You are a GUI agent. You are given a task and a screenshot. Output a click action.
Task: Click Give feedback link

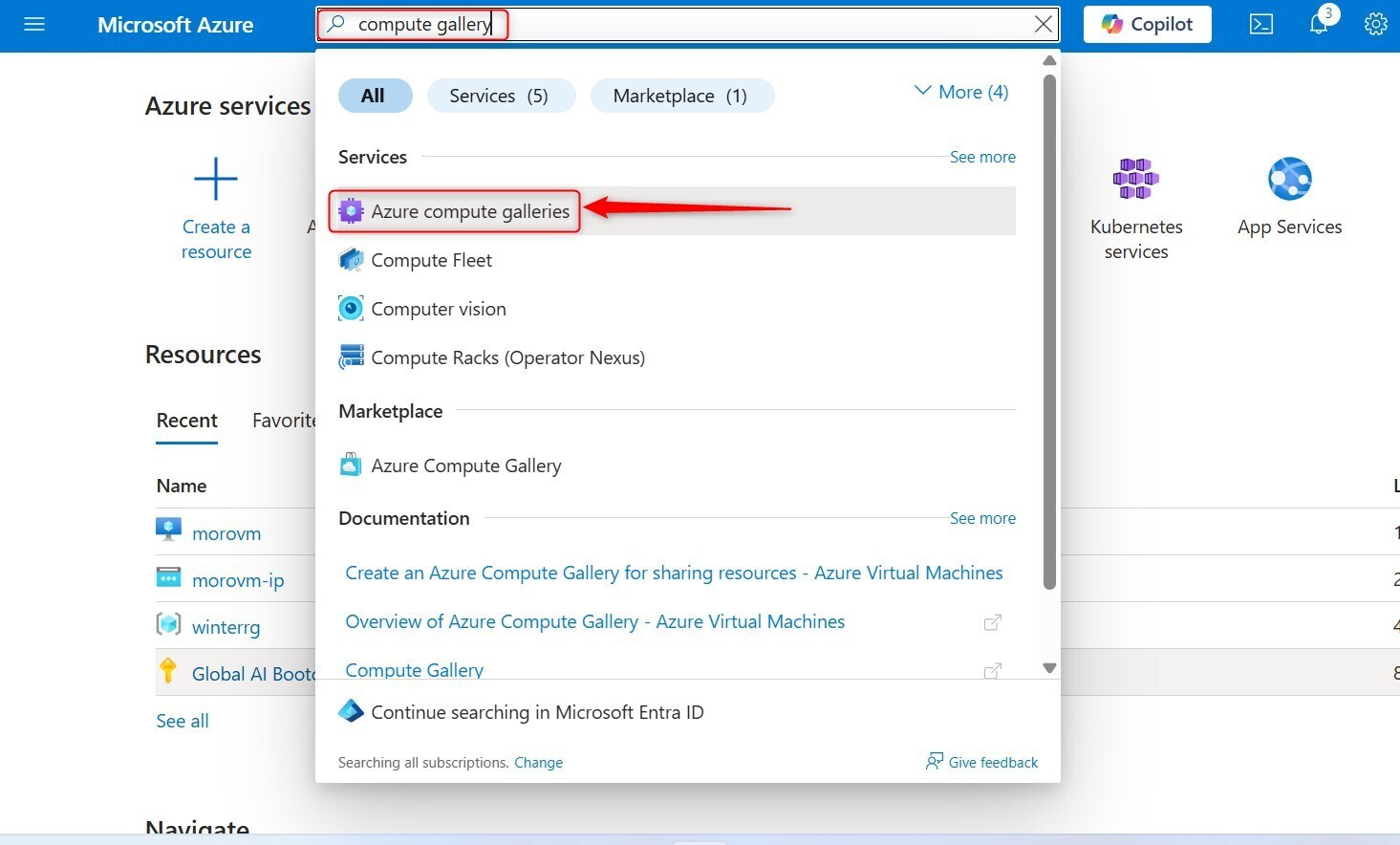coord(993,762)
